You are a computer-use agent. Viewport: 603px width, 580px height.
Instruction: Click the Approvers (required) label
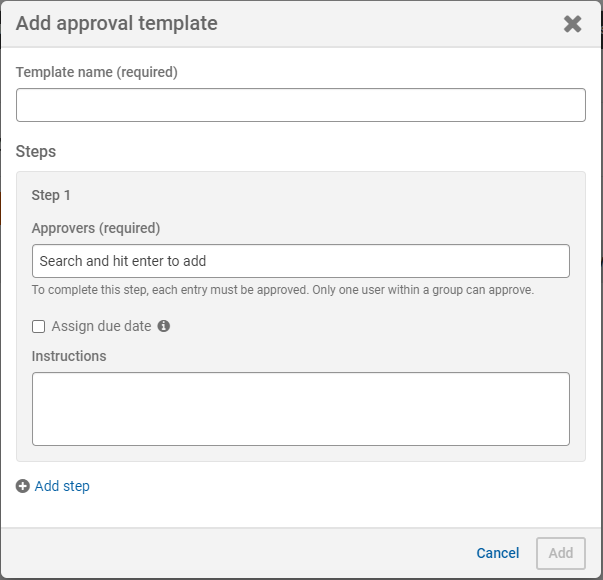95,228
